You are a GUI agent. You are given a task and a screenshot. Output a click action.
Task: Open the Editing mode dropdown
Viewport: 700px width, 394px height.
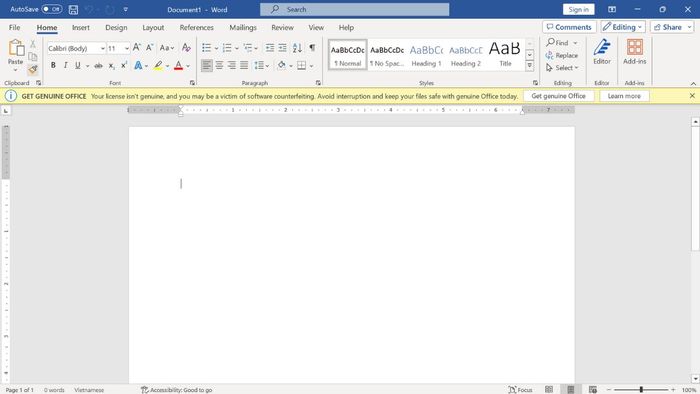point(623,27)
